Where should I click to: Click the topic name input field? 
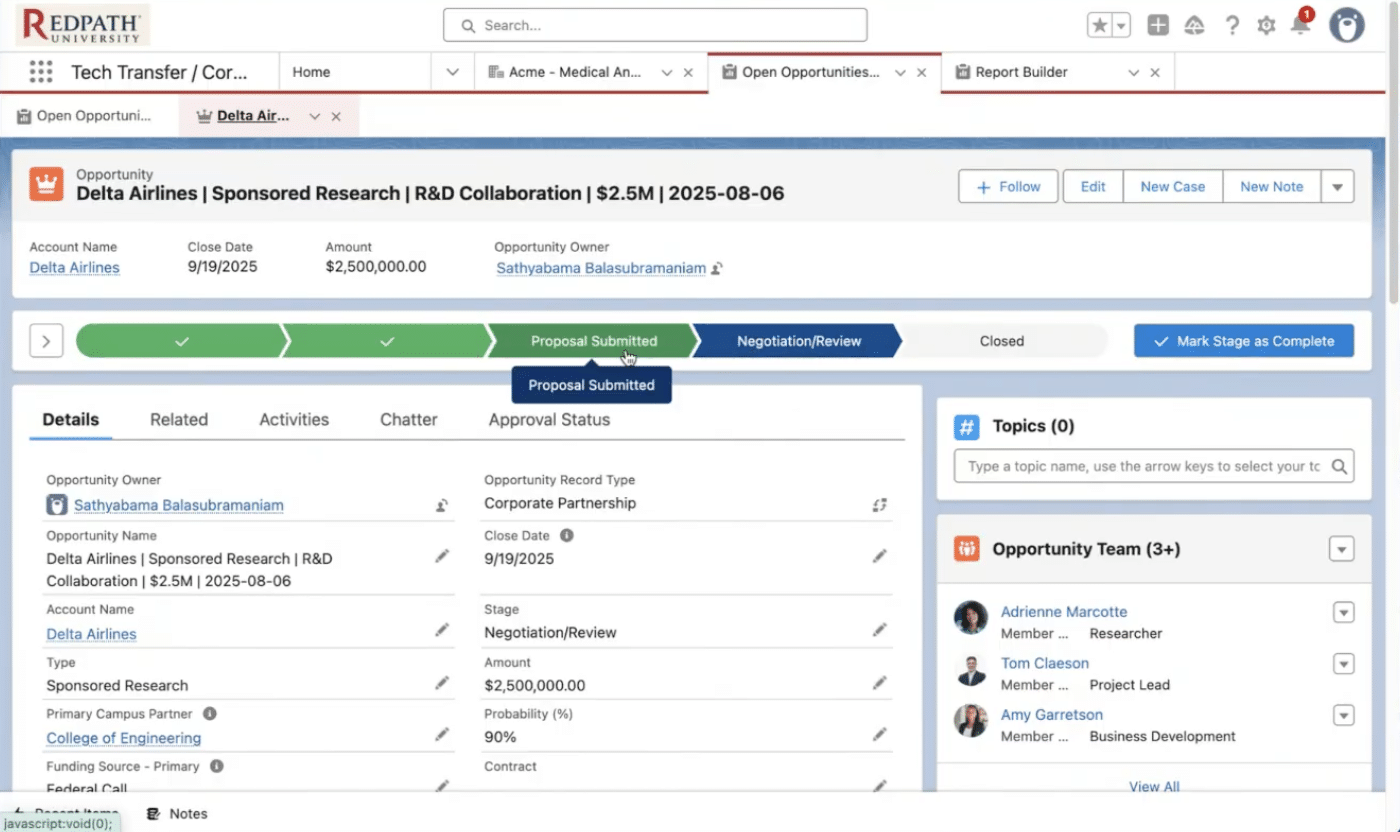tap(1154, 466)
